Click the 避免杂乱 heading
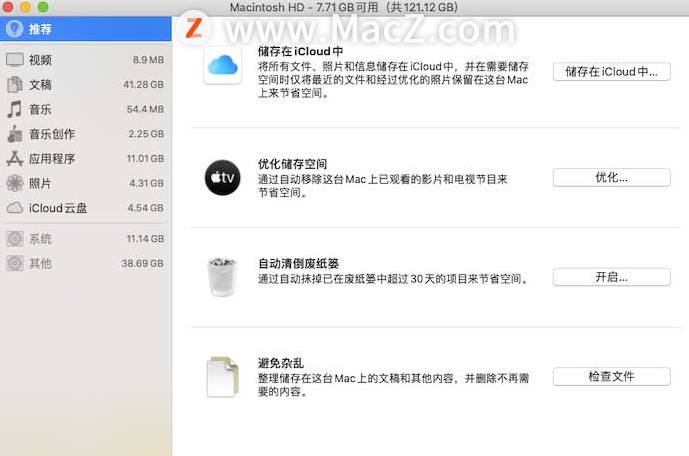This screenshot has width=689, height=456. (281, 363)
